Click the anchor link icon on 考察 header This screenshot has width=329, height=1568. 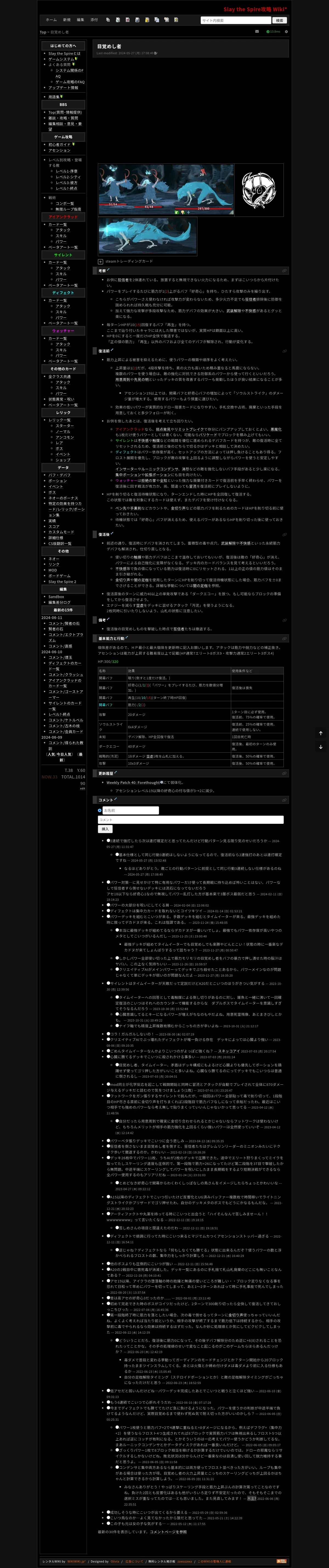[x=284, y=270]
